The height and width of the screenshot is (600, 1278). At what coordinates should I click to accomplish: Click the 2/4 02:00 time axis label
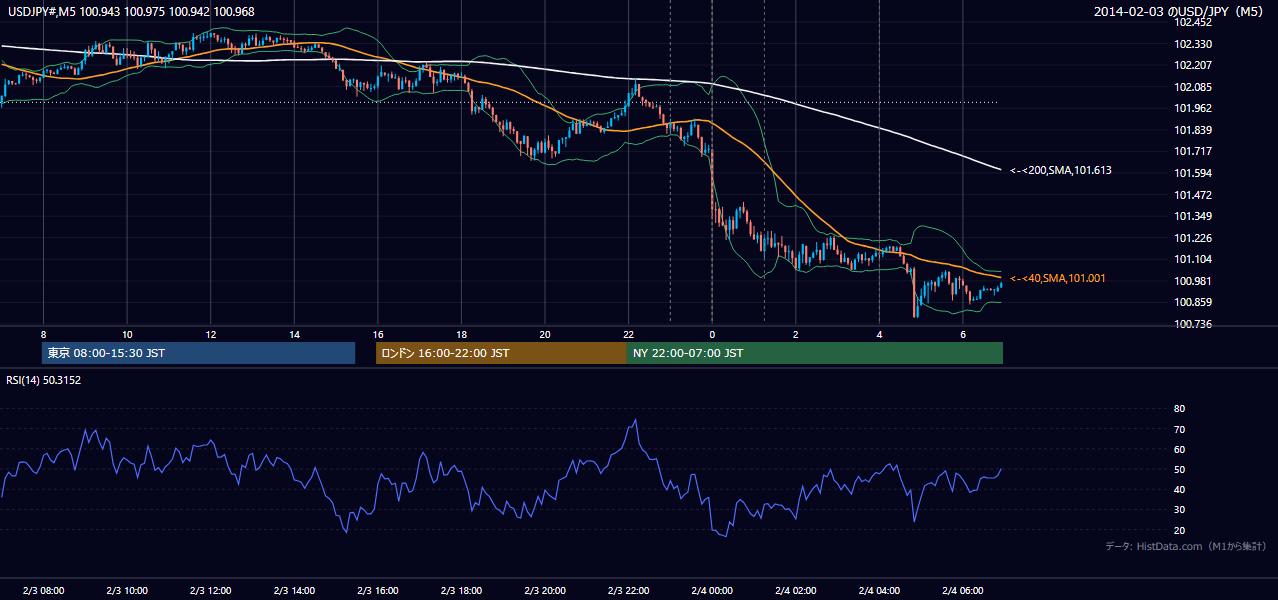[x=795, y=590]
